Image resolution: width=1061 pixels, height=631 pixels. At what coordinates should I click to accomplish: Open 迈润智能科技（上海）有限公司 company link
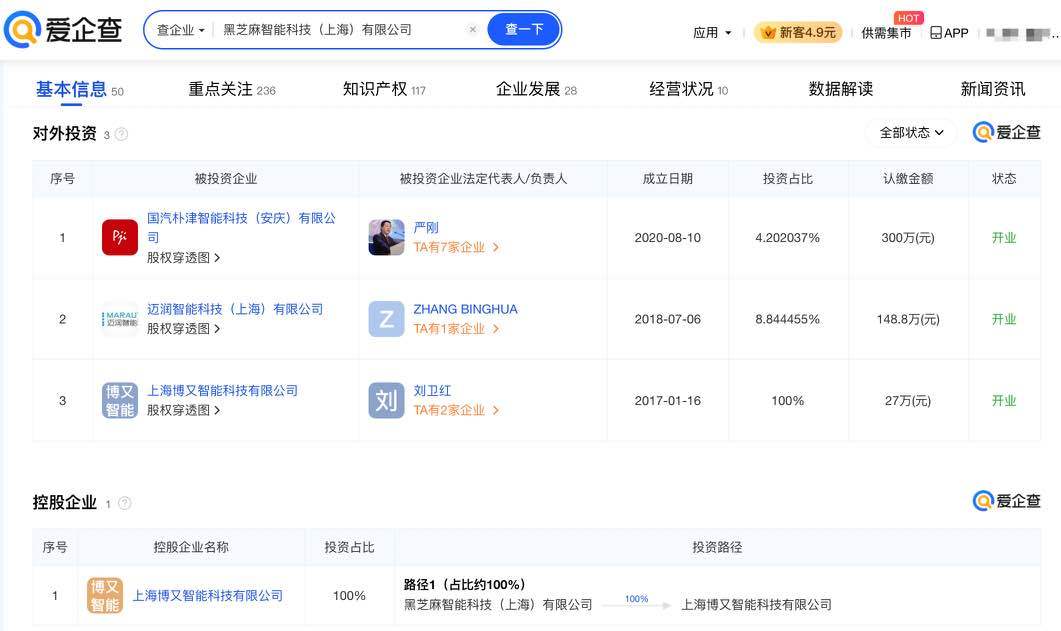pyautogui.click(x=235, y=309)
